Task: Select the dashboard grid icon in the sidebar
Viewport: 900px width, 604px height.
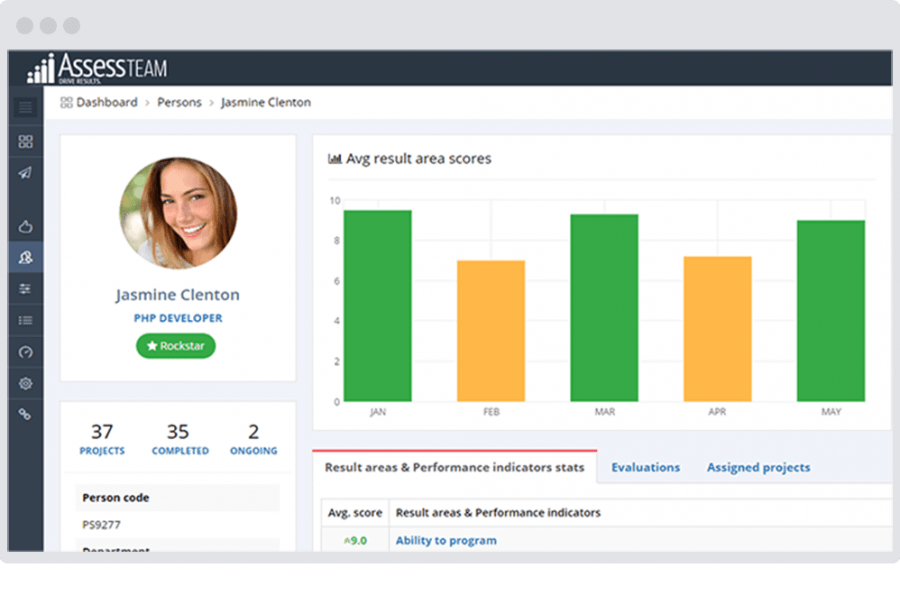Action: tap(25, 140)
